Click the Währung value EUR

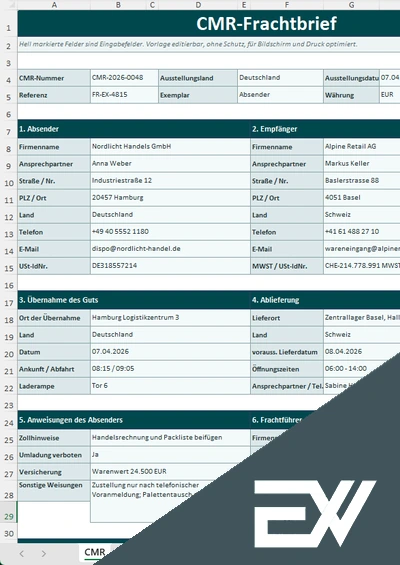point(390,95)
